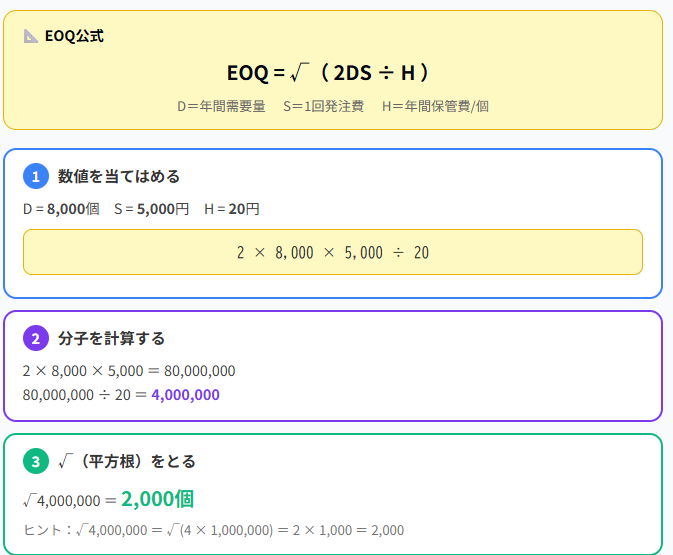Click the ヒント hint line

coord(213,530)
